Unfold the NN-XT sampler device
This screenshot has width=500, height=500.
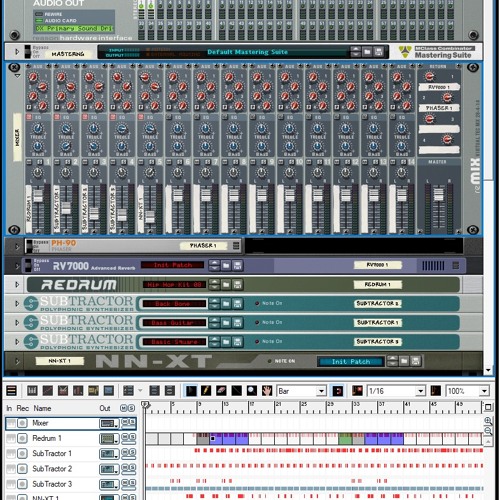pyautogui.click(x=17, y=361)
